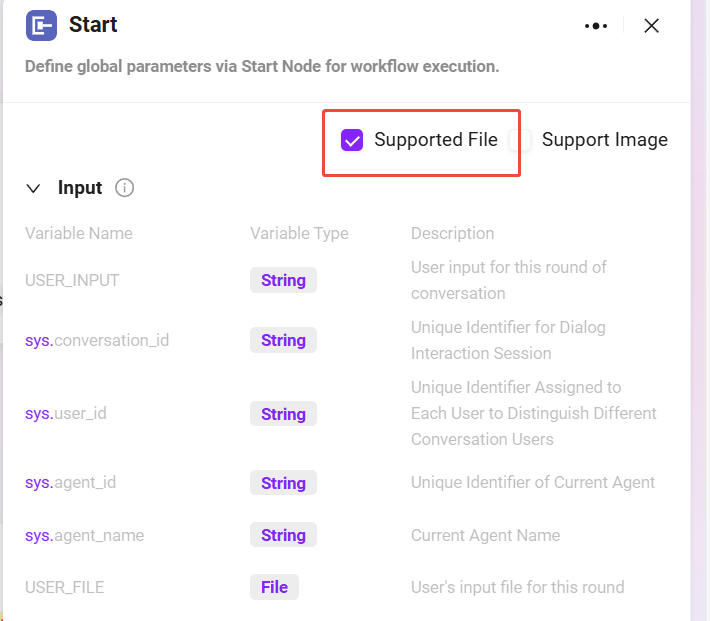
Task: Select the sys.agent_name variable
Action: point(84,535)
